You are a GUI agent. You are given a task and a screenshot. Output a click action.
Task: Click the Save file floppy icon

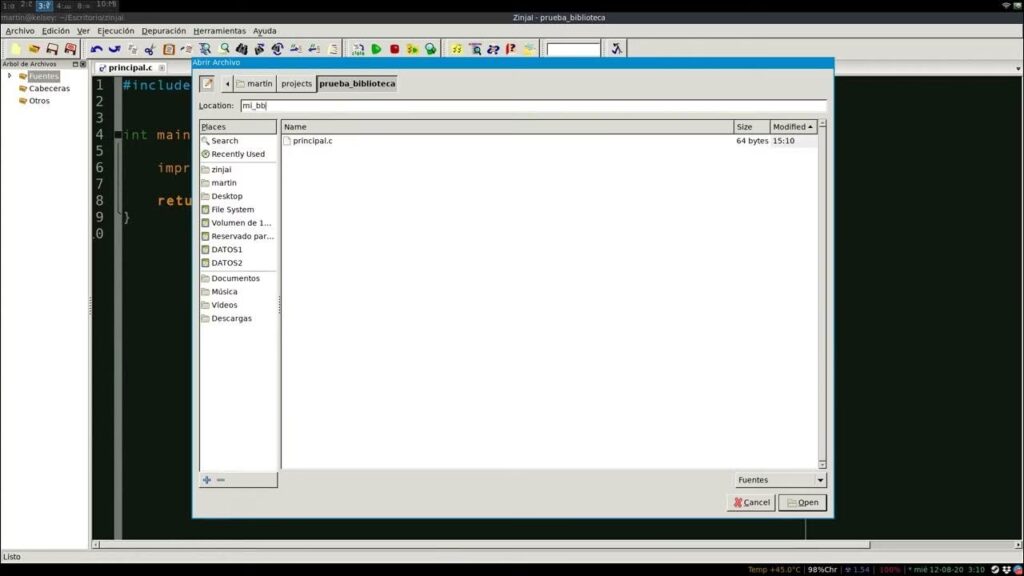pyautogui.click(x=52, y=48)
